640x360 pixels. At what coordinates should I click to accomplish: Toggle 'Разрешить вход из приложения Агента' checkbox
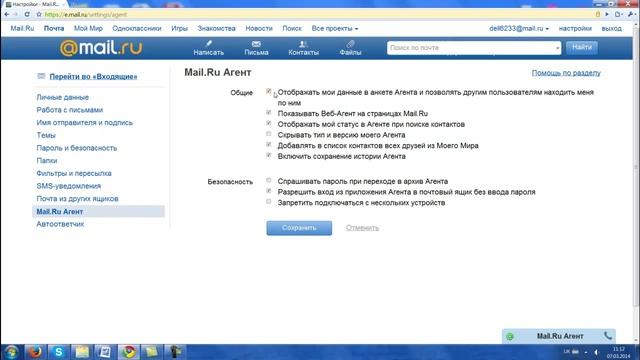click(x=269, y=191)
